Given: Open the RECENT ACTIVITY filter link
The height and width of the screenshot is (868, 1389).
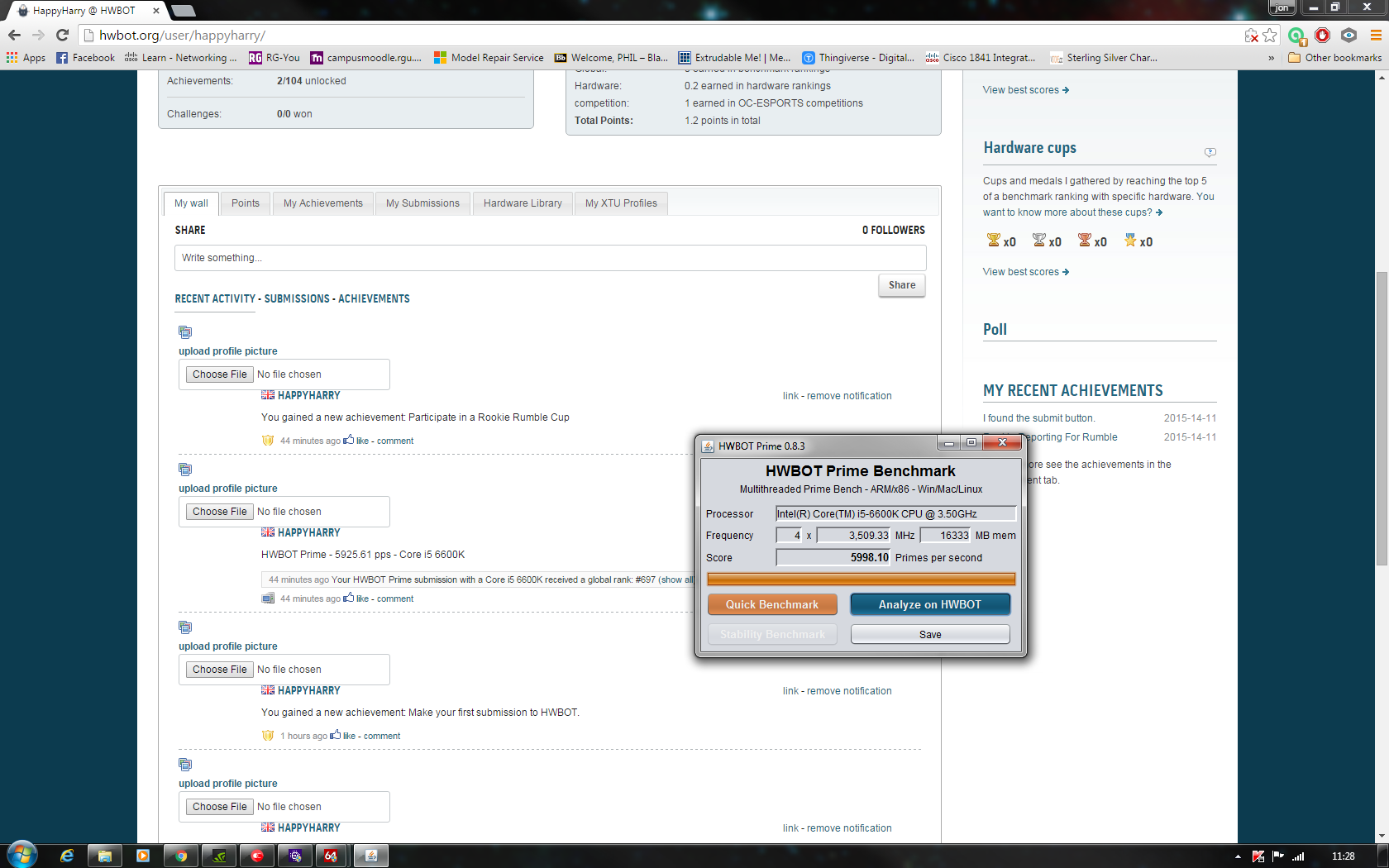Looking at the screenshot, I should point(215,298).
